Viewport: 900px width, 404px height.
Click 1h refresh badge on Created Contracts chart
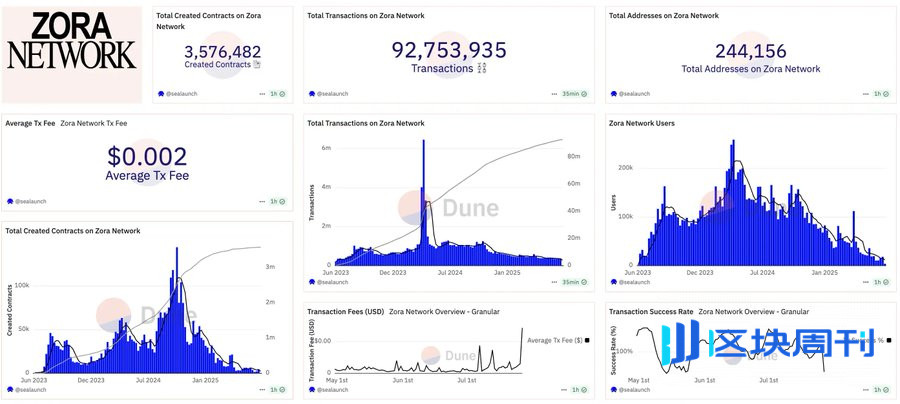[x=278, y=390]
